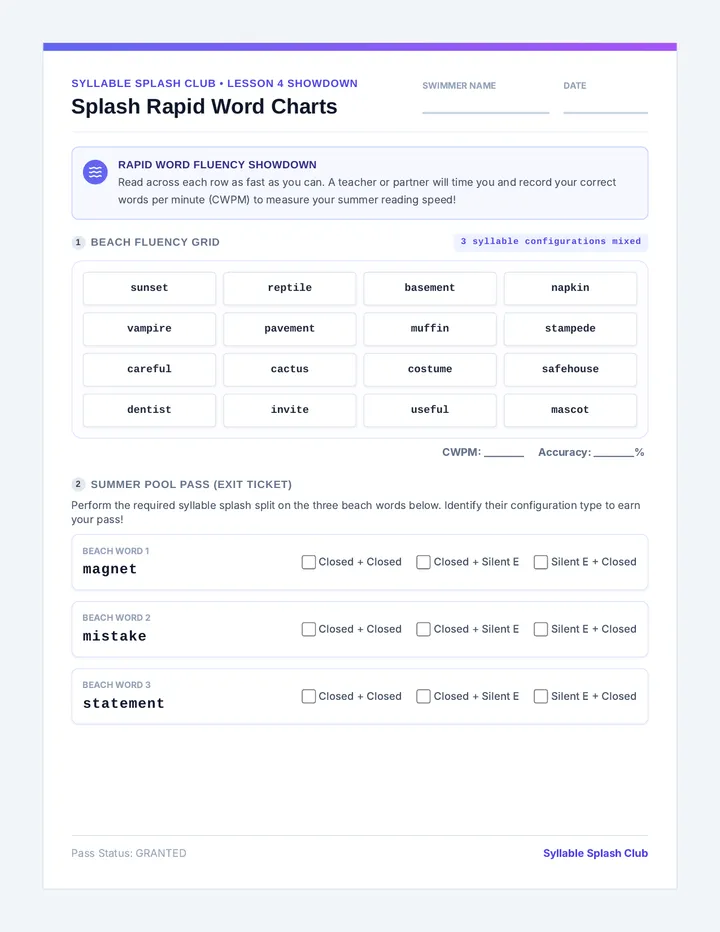Click the CWPM blank field
Image resolution: width=720 pixels, height=932 pixels.
point(504,453)
